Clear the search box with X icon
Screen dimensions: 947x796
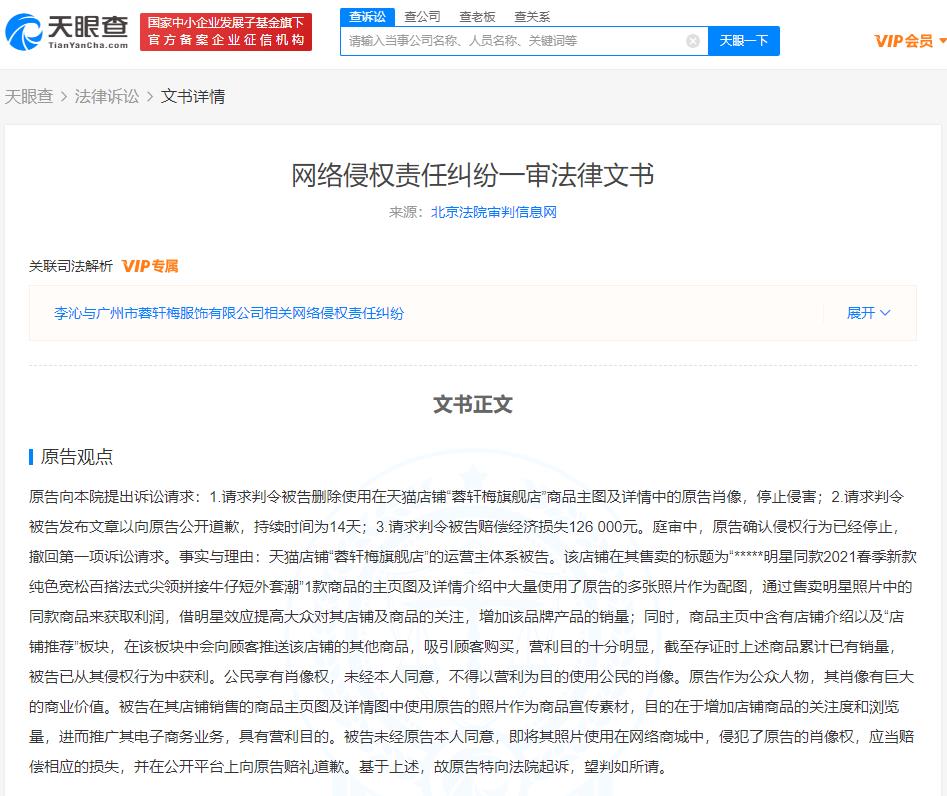pos(693,41)
